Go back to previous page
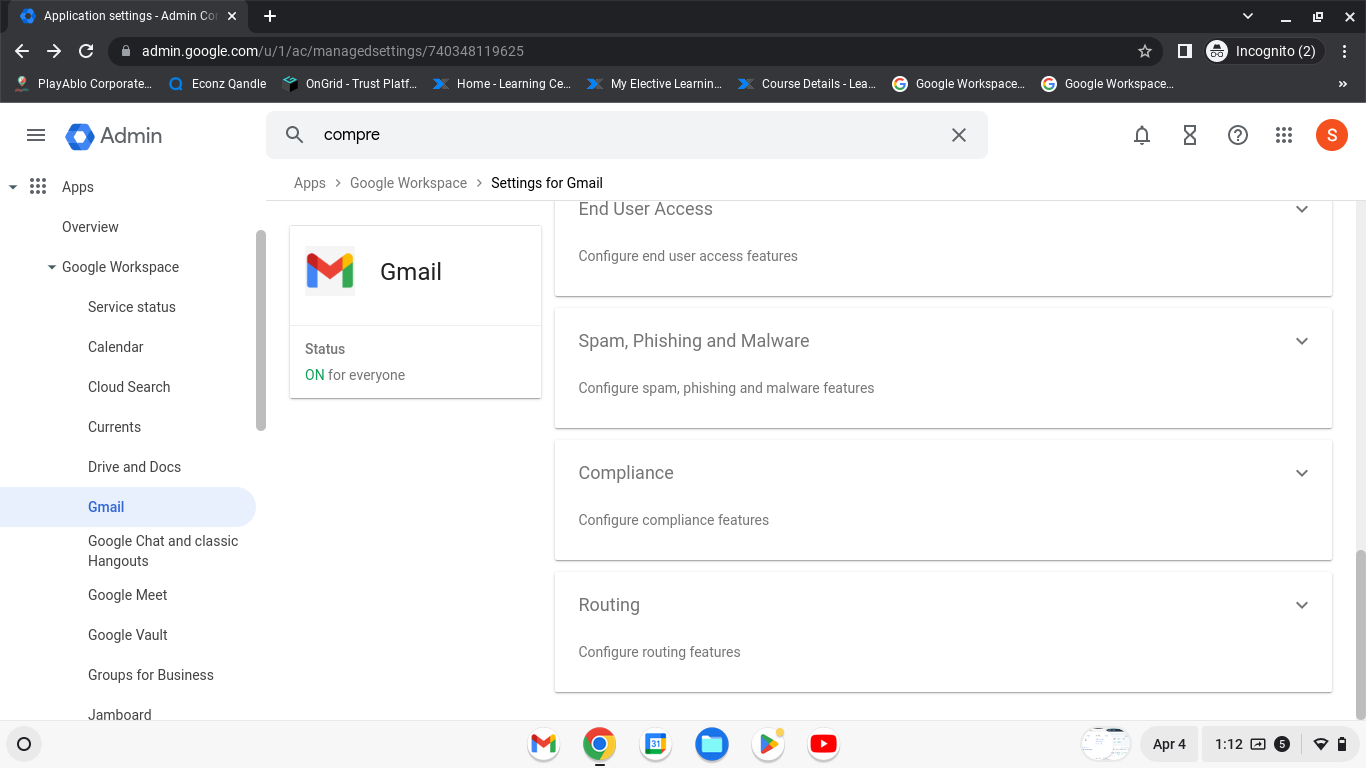This screenshot has height=768, width=1366. pos(22,51)
